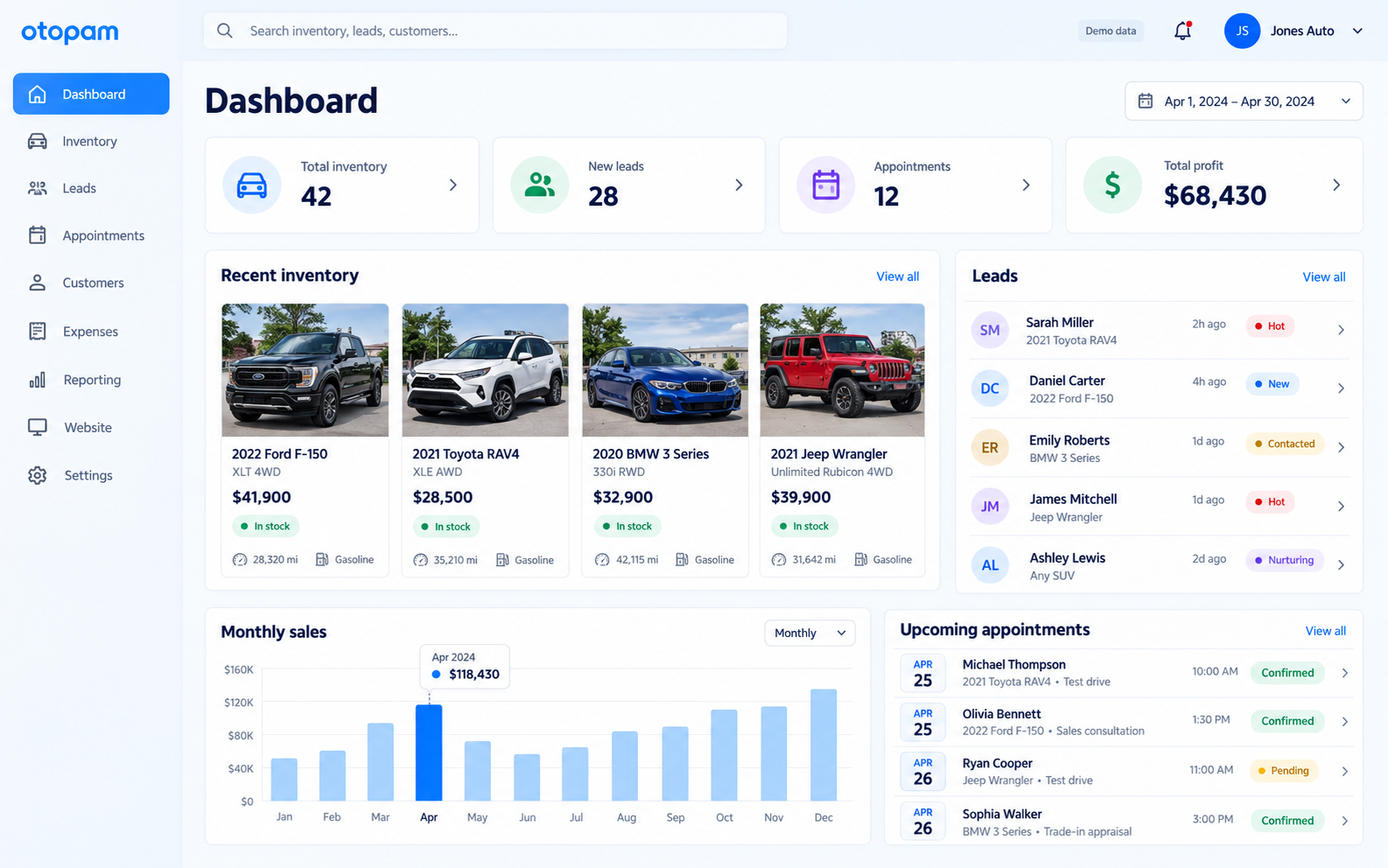Click Daniel Carter's DC avatar
The width and height of the screenshot is (1388, 868).
click(x=990, y=388)
